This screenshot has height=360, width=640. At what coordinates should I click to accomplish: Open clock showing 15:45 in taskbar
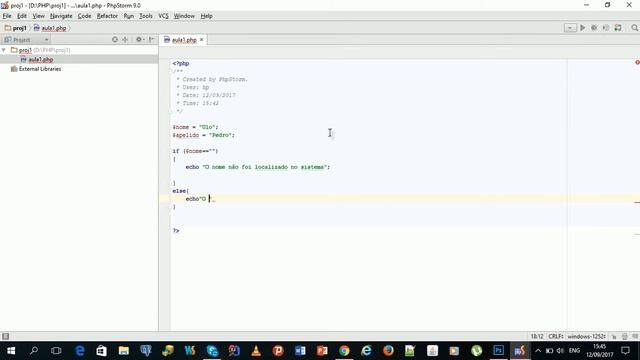(x=599, y=351)
